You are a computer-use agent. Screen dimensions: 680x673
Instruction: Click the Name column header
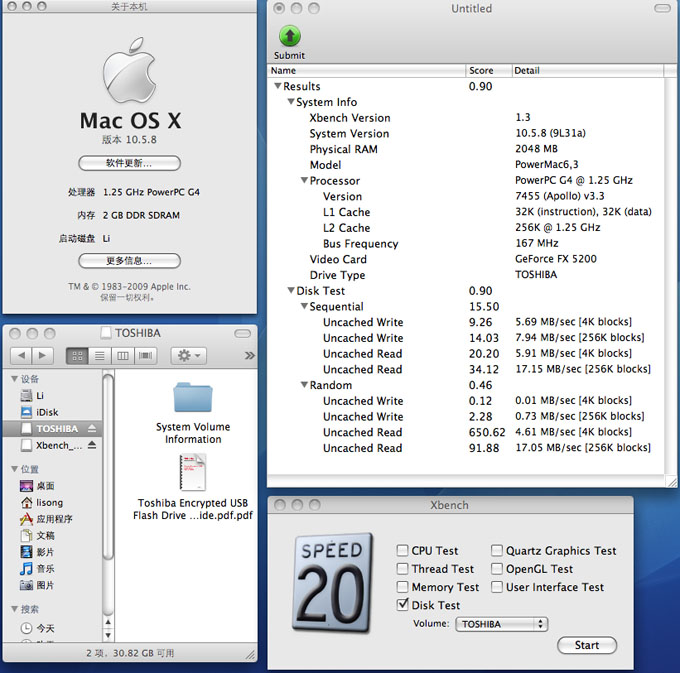366,71
